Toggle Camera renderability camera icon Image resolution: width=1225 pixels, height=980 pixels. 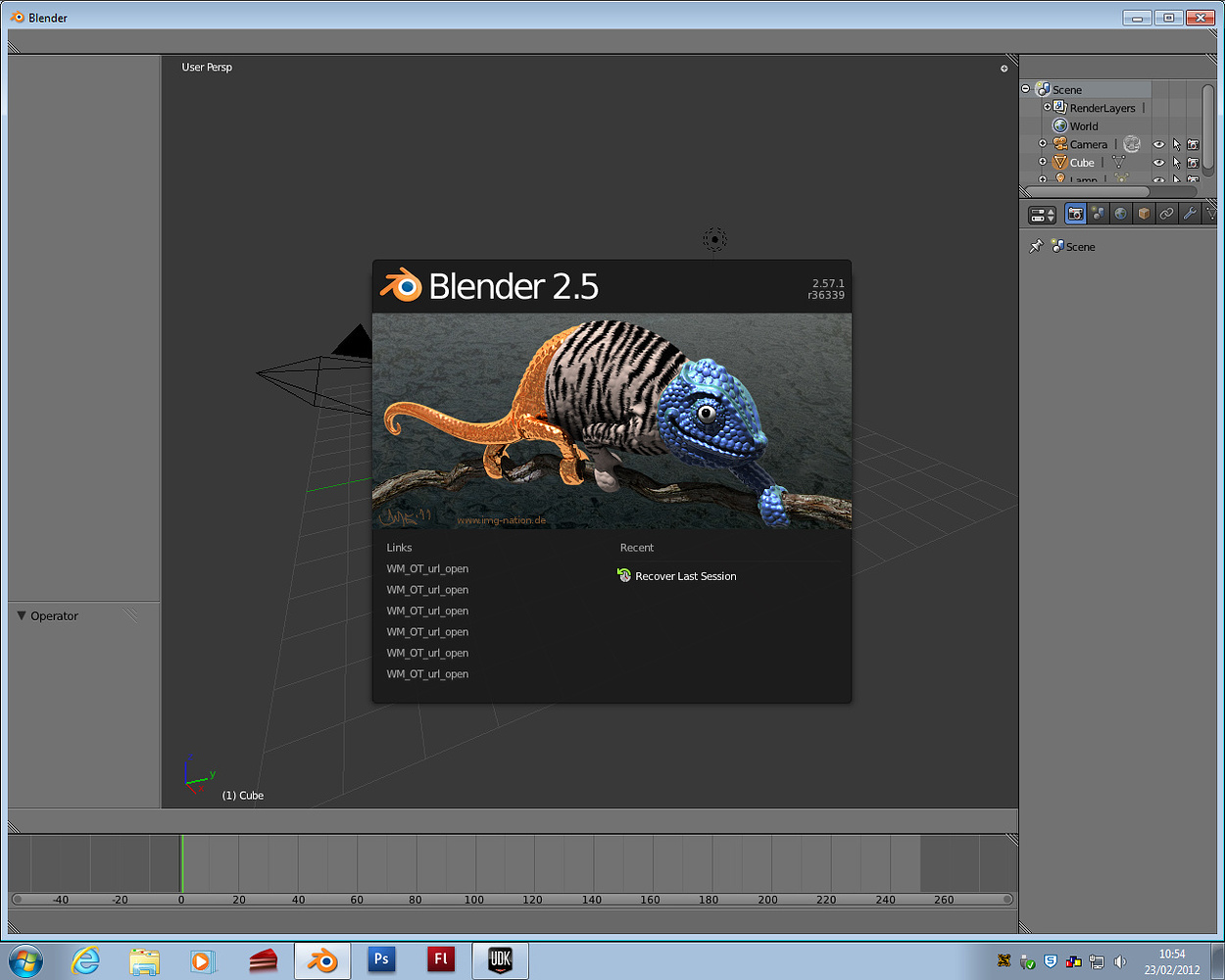(x=1193, y=144)
